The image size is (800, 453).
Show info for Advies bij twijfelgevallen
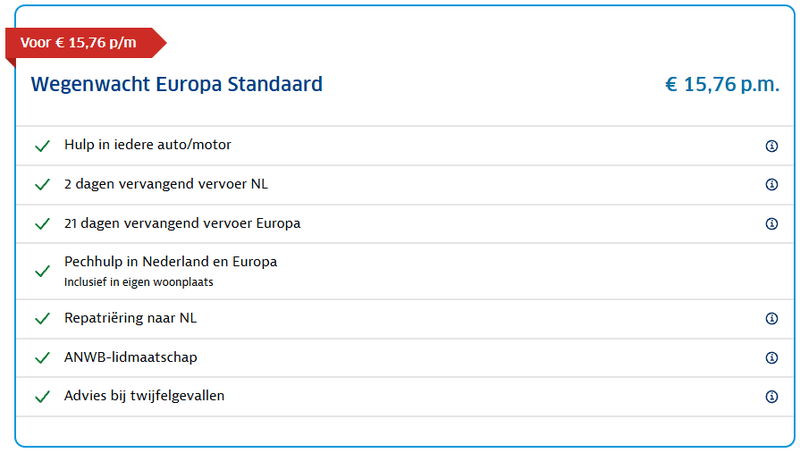pos(771,397)
